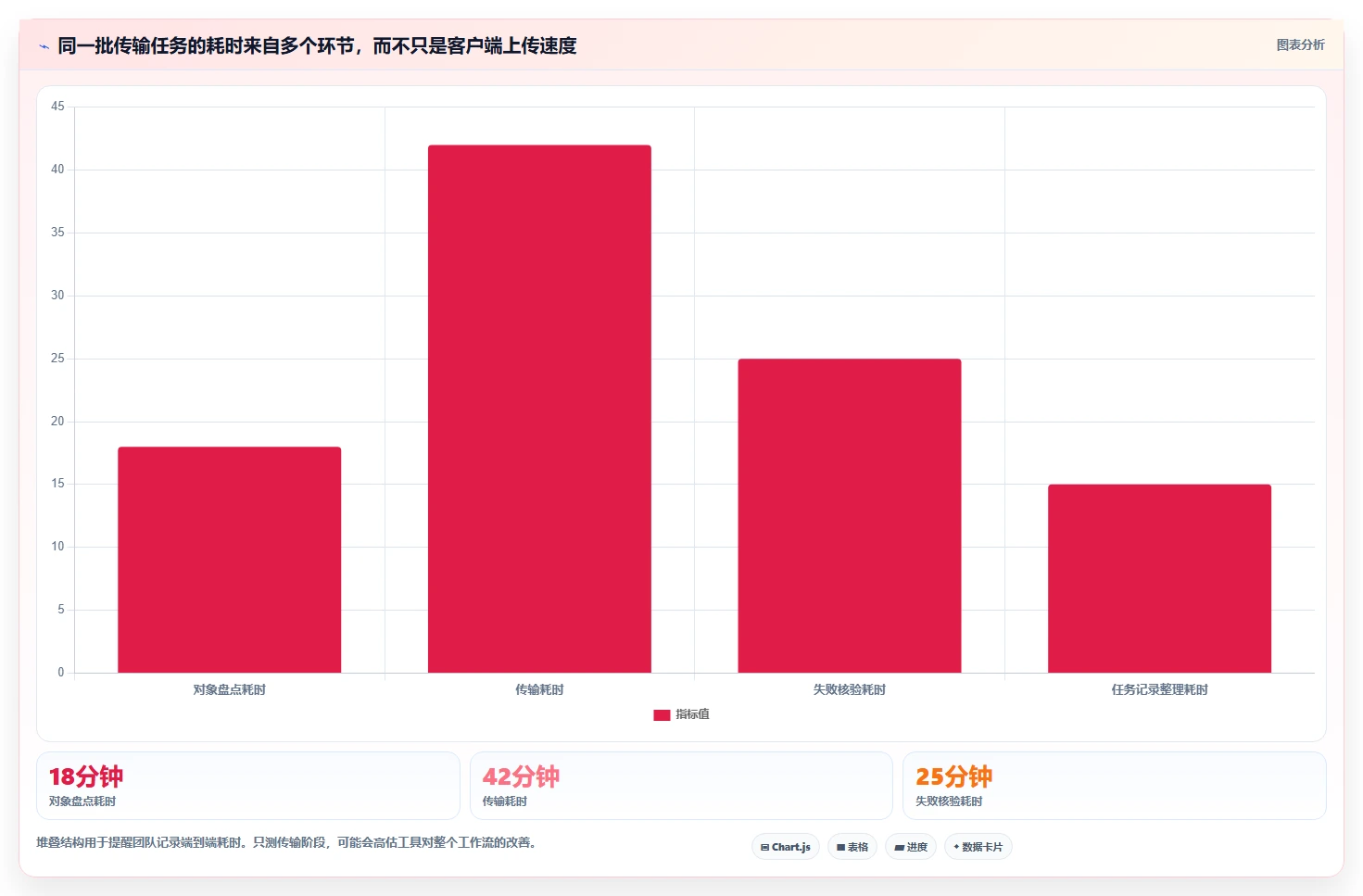
Task: Click the 进度 tag chip
Action: pos(911,847)
